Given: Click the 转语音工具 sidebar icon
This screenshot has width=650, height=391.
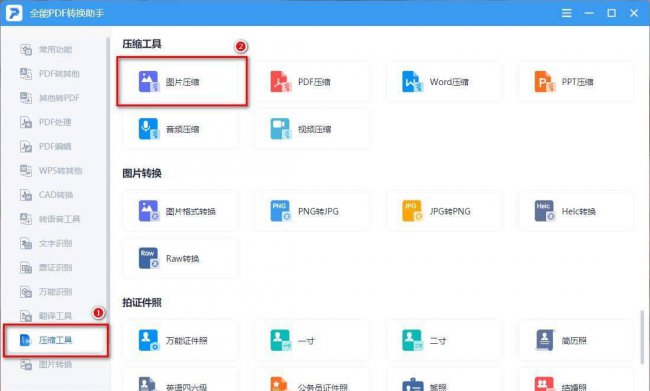Looking at the screenshot, I should click(x=26, y=219).
